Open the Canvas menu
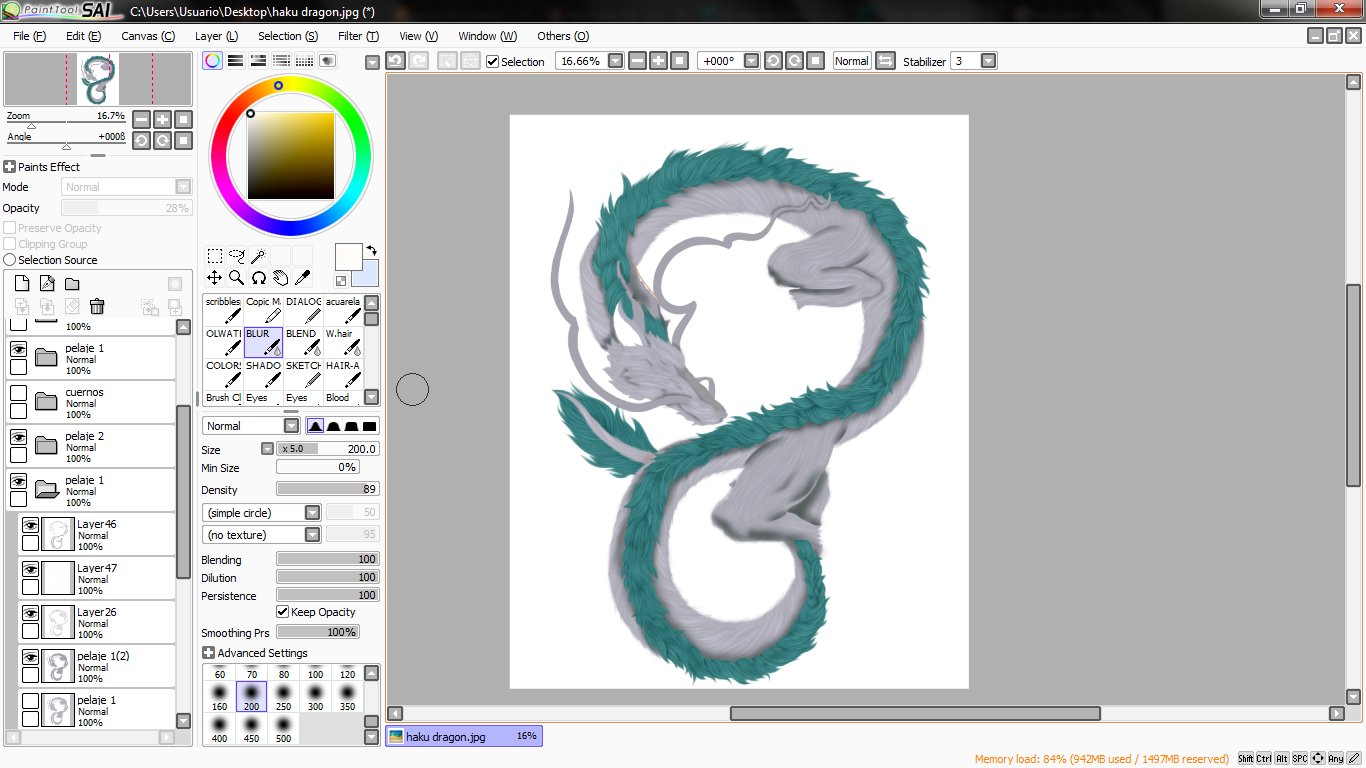Viewport: 1366px width, 768px height. click(x=148, y=36)
